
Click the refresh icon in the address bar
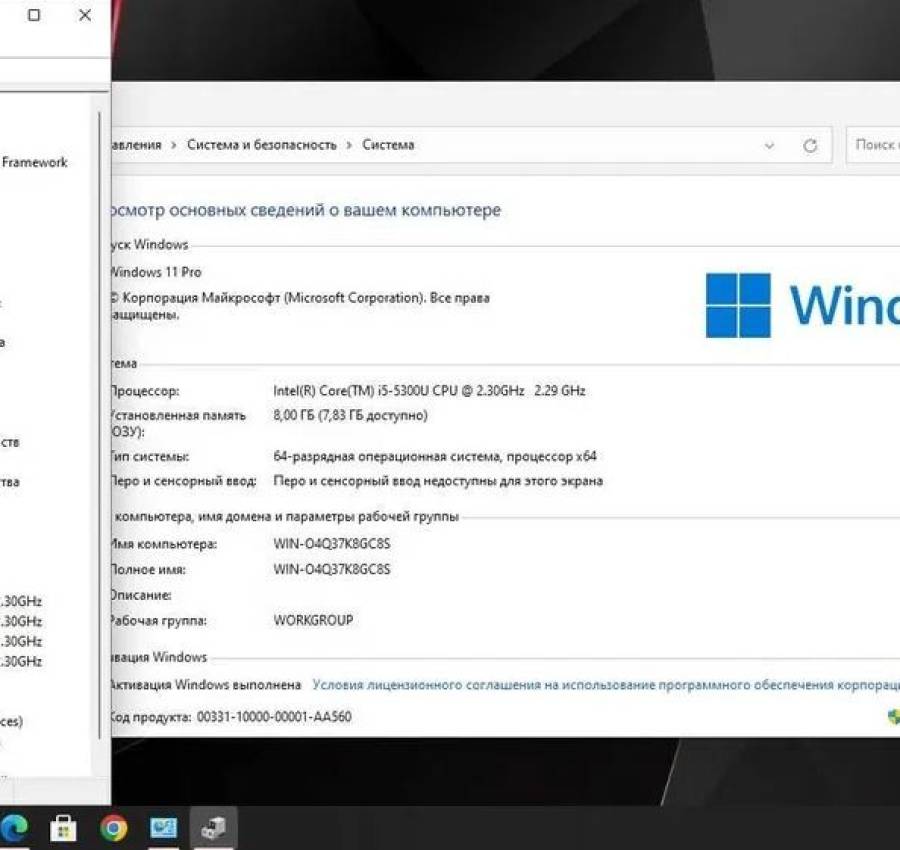[809, 145]
